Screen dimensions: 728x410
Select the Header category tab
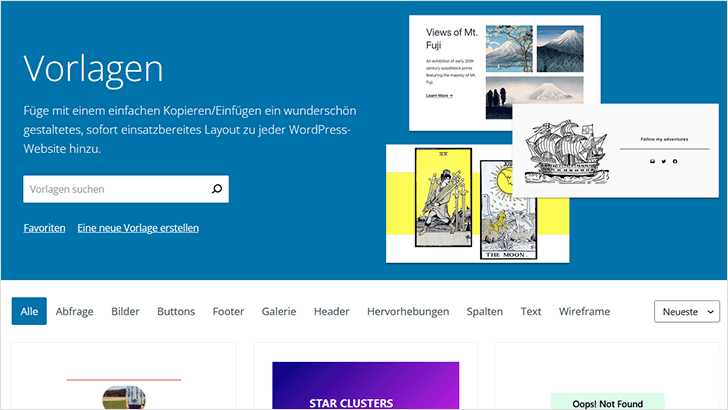[x=332, y=311]
